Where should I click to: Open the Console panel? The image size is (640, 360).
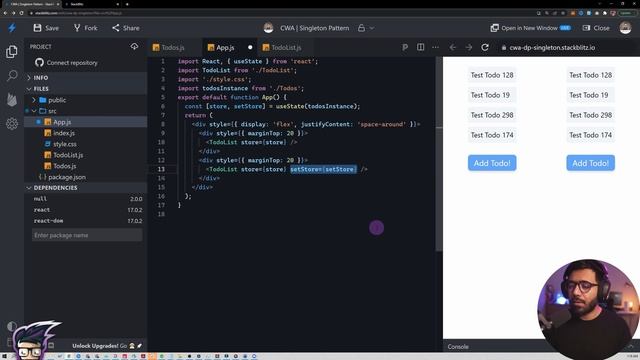pyautogui.click(x=458, y=347)
